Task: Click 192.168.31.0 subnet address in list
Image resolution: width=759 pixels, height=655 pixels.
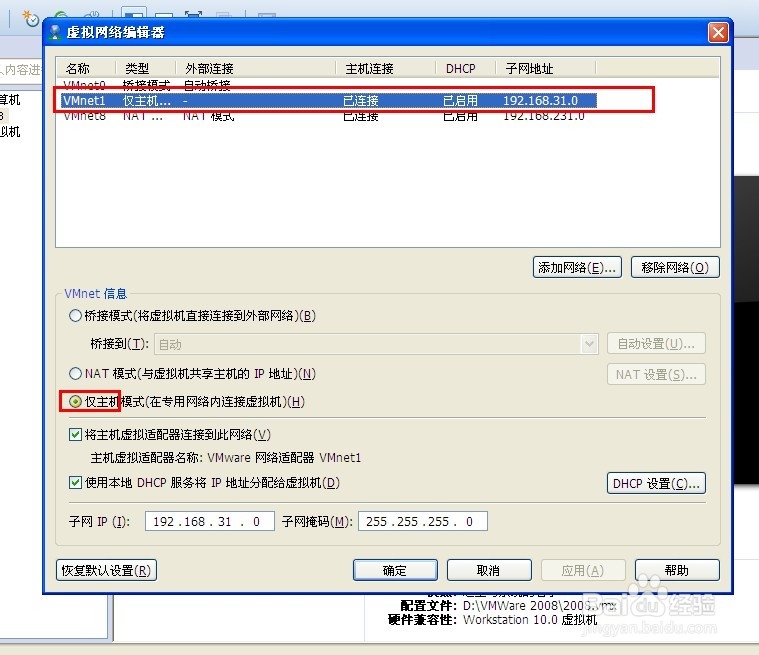Action: [540, 101]
